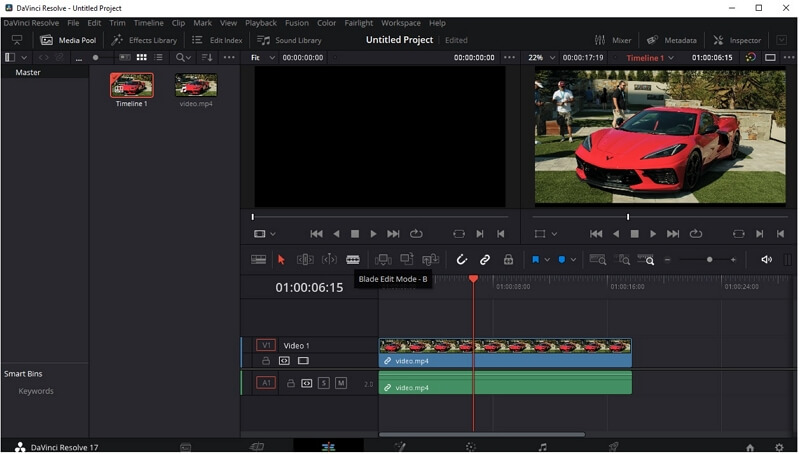This screenshot has height=454, width=800.
Task: Lock the A1 audio track
Action: [x=290, y=383]
